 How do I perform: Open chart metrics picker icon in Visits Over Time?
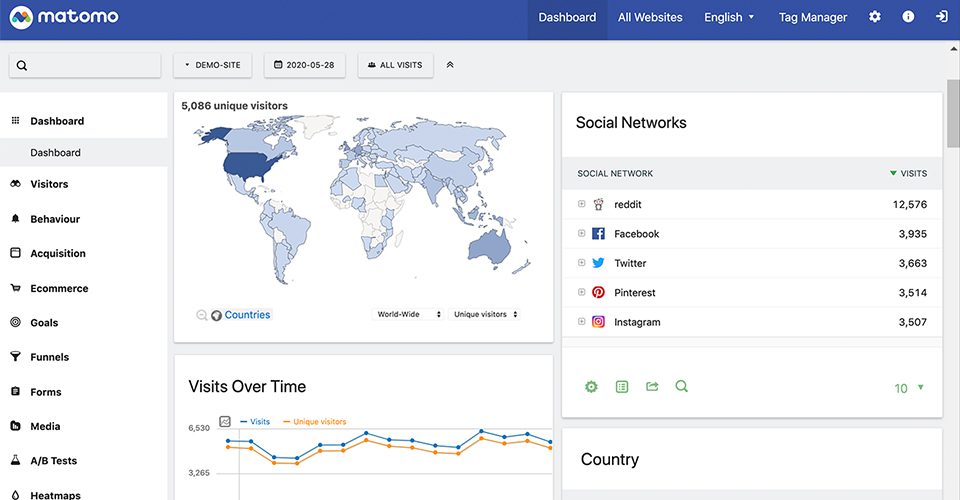point(225,421)
